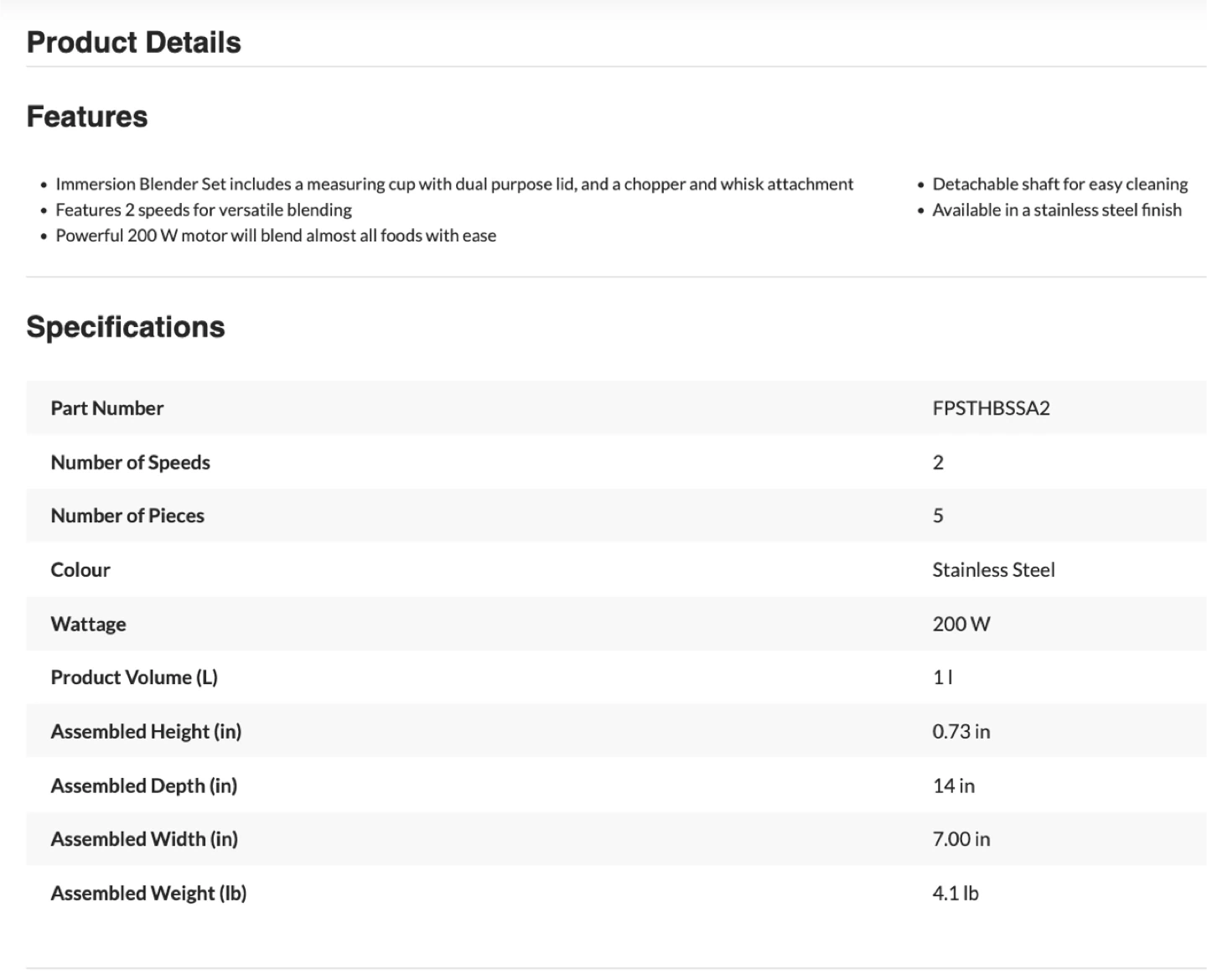Click the Number of Speeds label
The width and height of the screenshot is (1207, 980).
[x=130, y=463]
